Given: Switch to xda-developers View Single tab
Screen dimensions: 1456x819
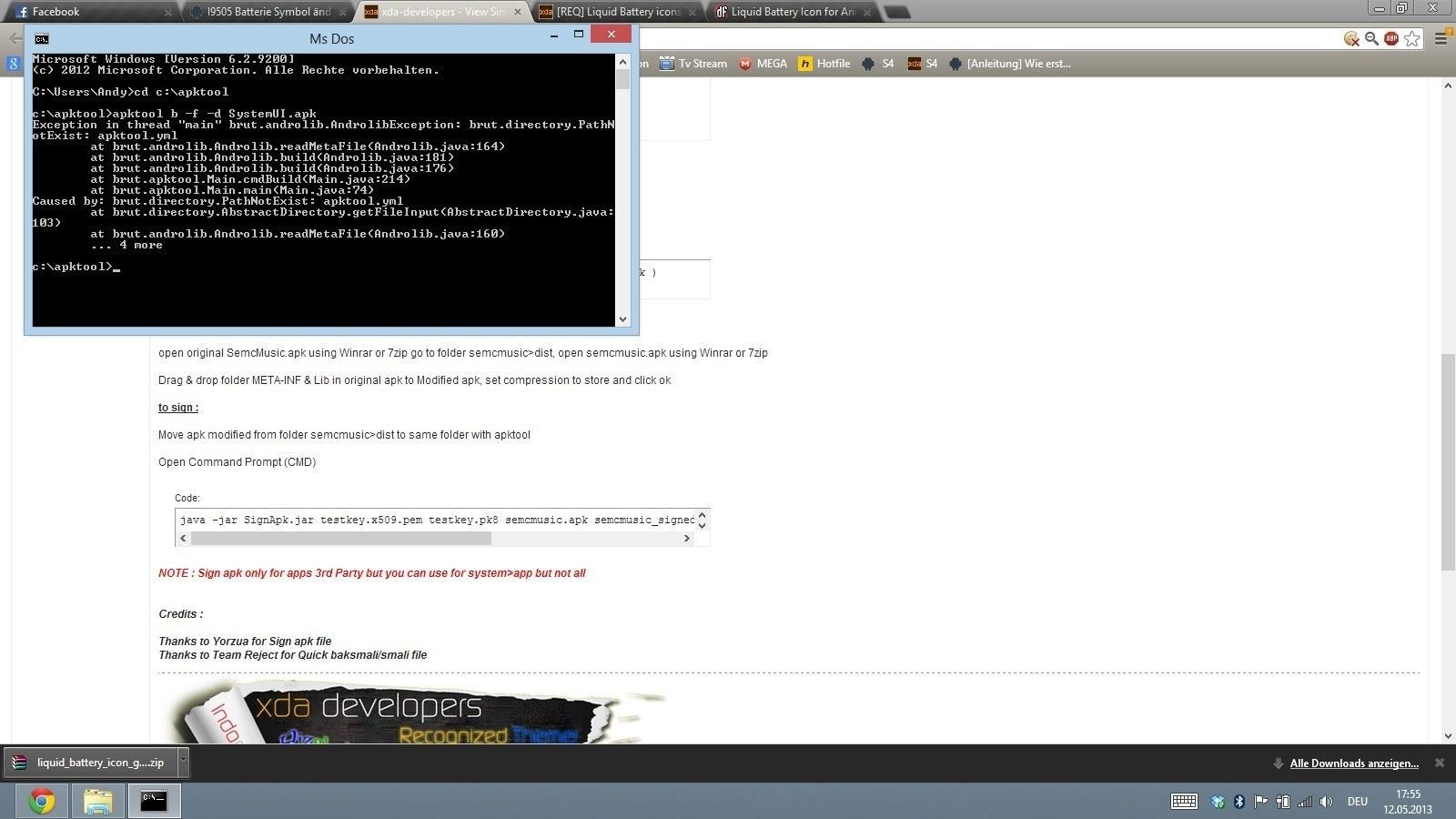Looking at the screenshot, I should pyautogui.click(x=444, y=12).
